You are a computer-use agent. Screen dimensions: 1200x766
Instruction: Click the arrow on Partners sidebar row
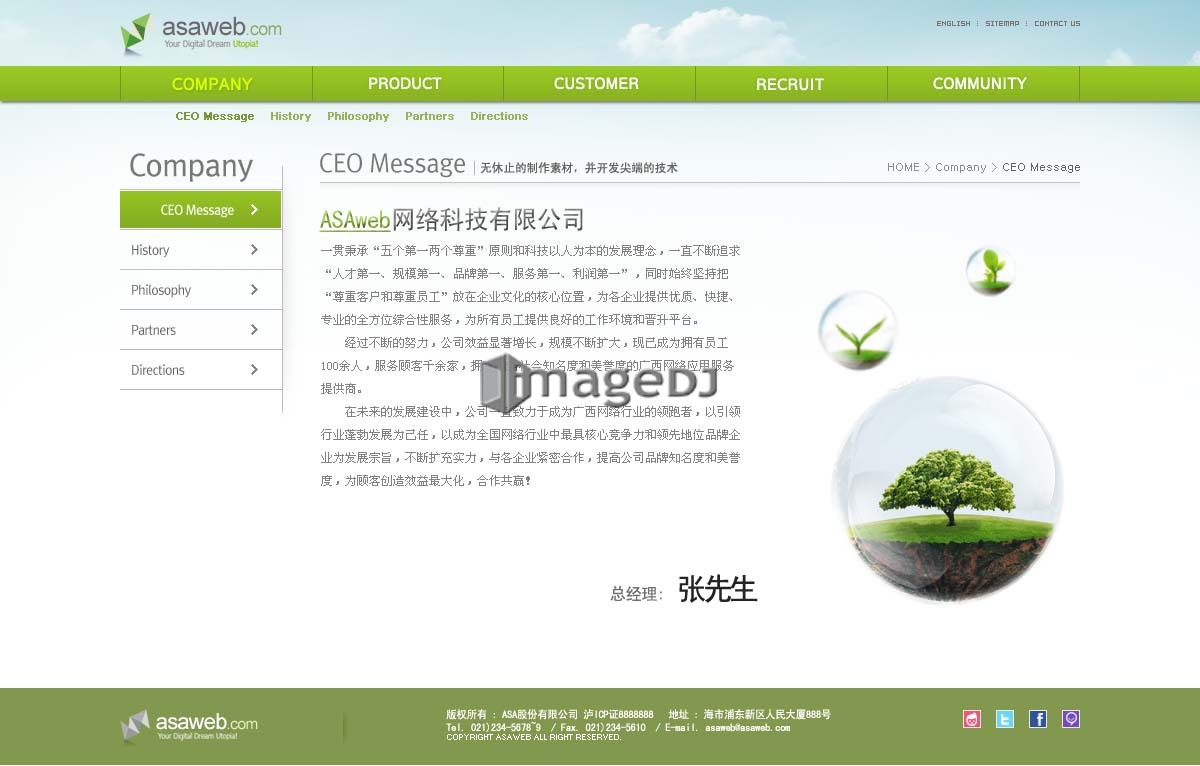[x=254, y=330]
